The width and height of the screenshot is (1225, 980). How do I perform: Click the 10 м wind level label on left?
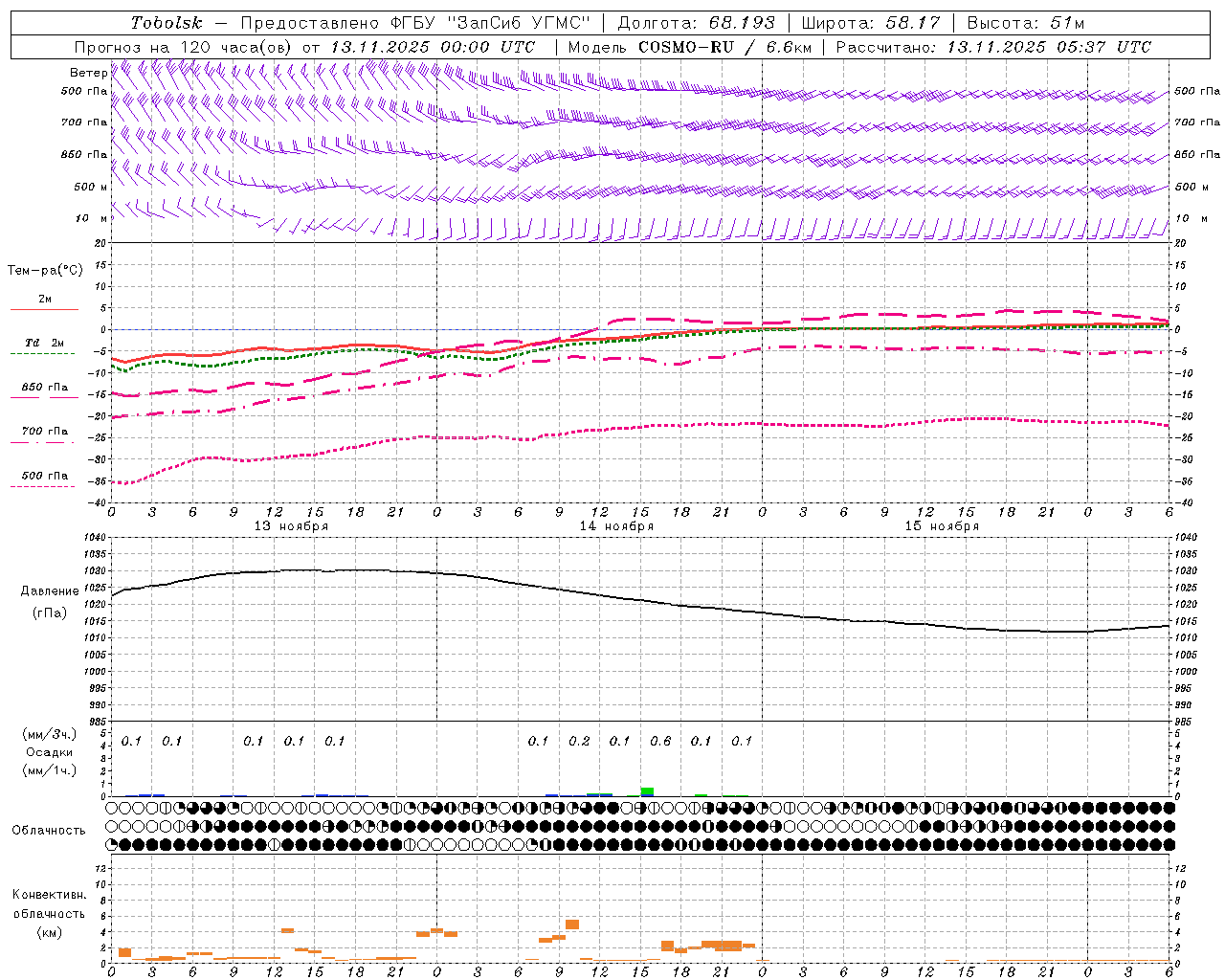(x=91, y=218)
